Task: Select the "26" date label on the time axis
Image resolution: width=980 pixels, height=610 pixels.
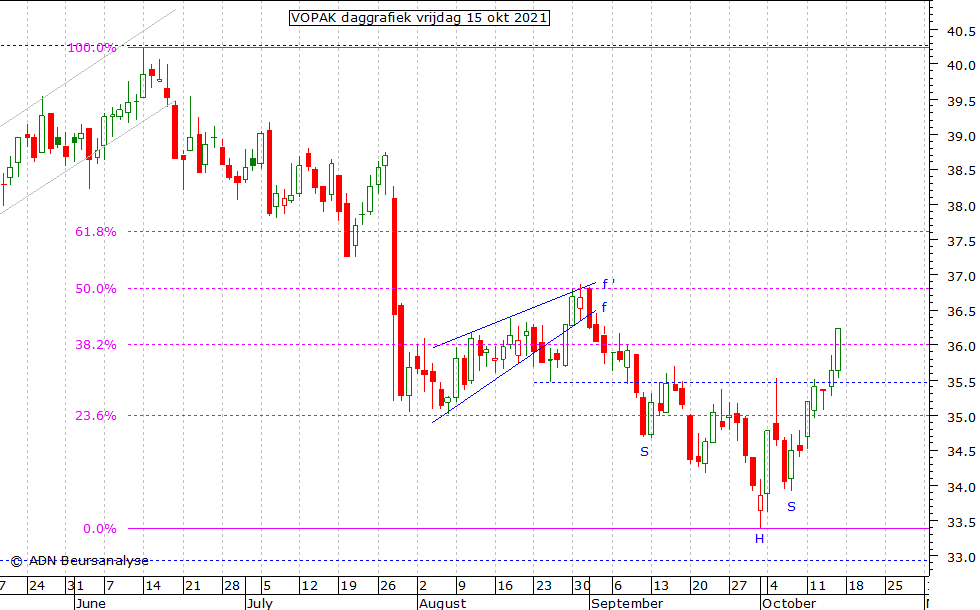Action: click(x=388, y=586)
